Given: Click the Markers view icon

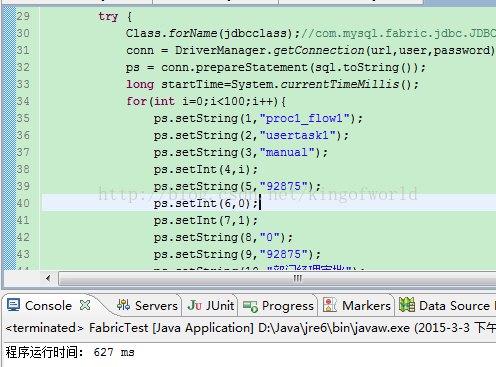Looking at the screenshot, I should 330,305.
